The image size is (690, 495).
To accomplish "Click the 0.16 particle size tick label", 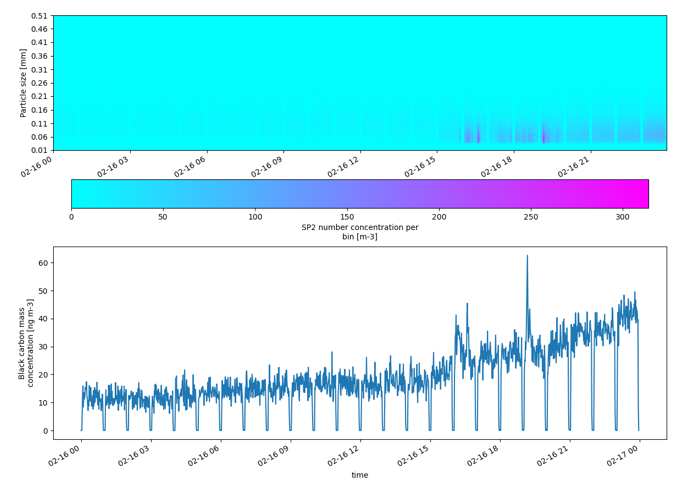I will pos(39,110).
